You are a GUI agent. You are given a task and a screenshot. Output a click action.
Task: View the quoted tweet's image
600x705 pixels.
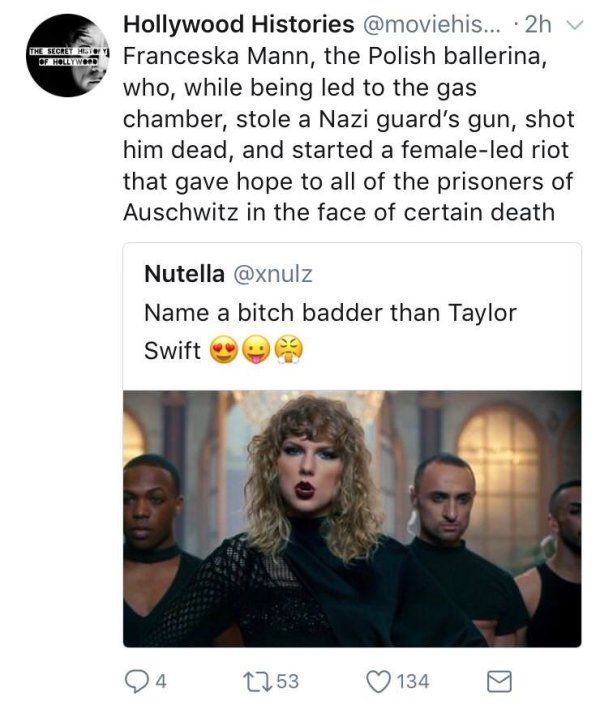tap(352, 518)
